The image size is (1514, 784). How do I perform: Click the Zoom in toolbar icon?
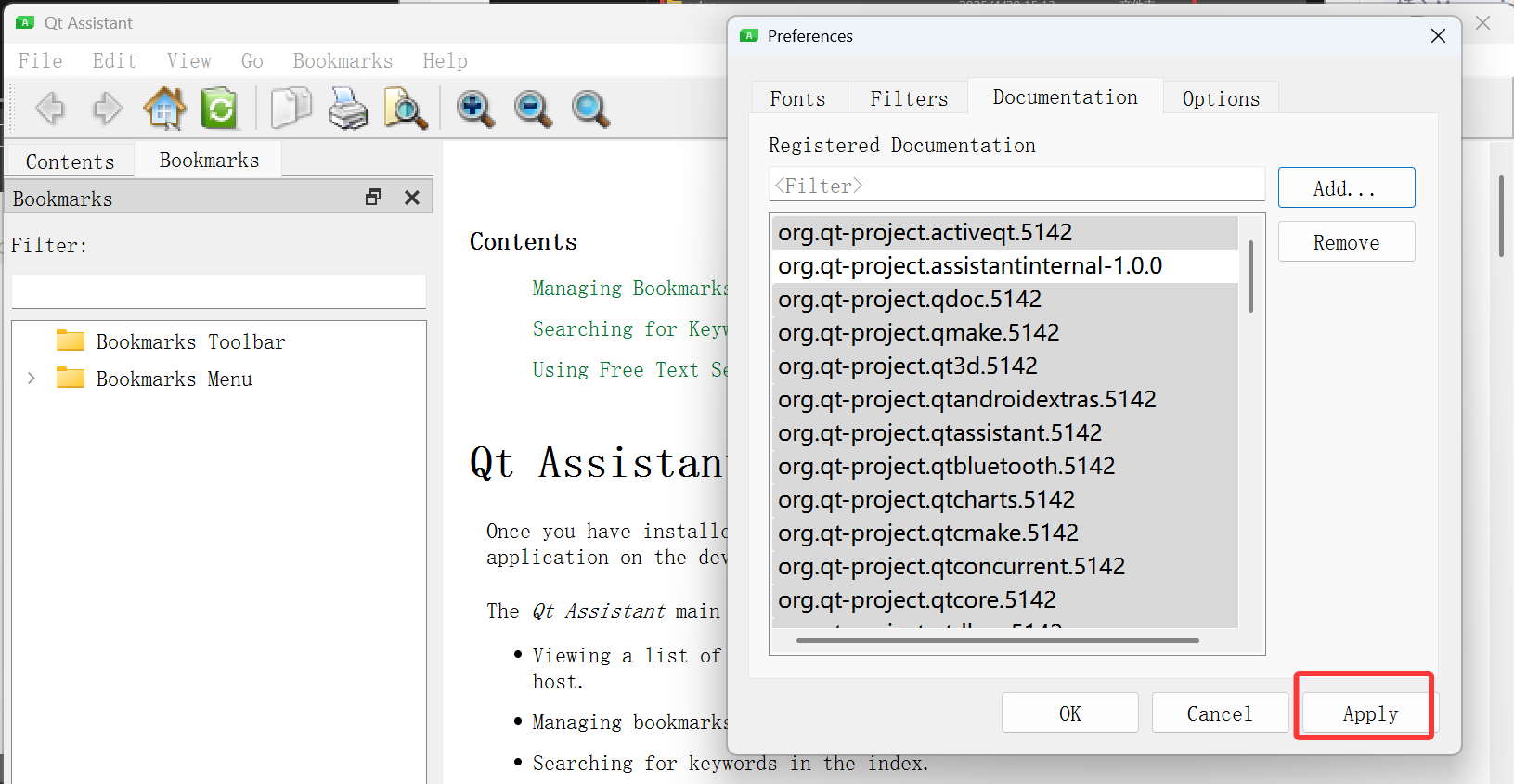tap(475, 109)
